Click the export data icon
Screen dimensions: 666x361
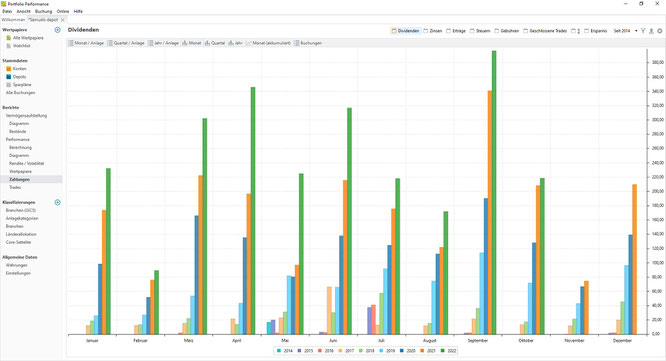pyautogui.click(x=651, y=31)
